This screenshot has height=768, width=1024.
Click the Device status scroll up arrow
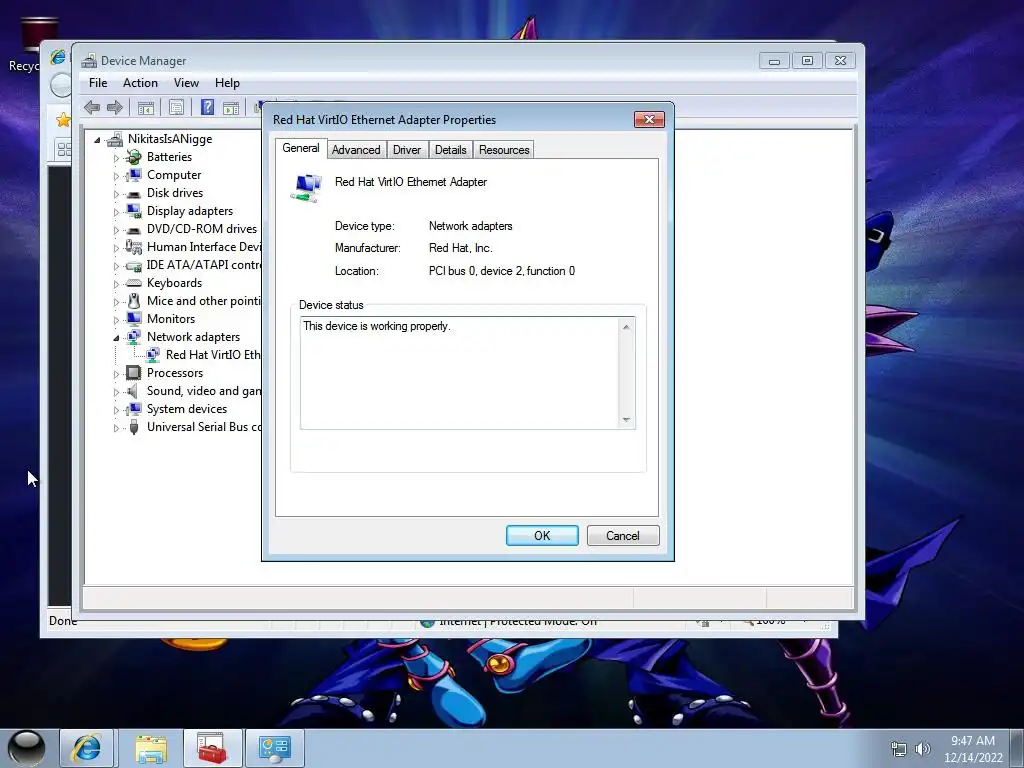626,327
